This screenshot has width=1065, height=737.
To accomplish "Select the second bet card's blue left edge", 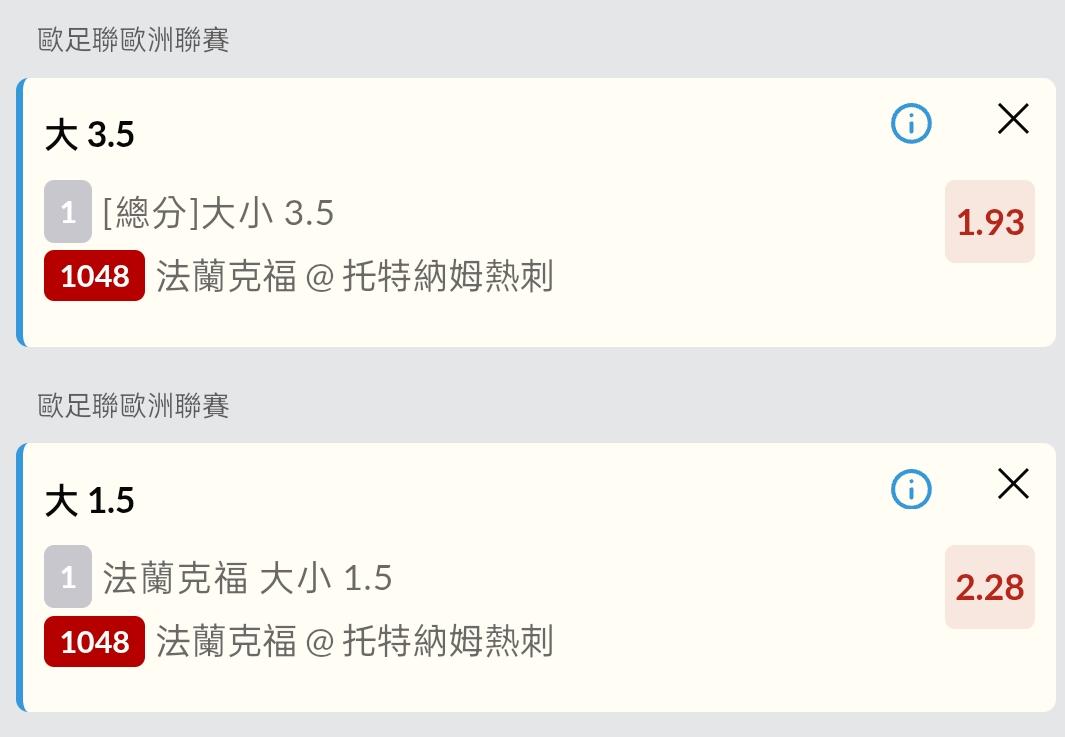I will (20, 577).
